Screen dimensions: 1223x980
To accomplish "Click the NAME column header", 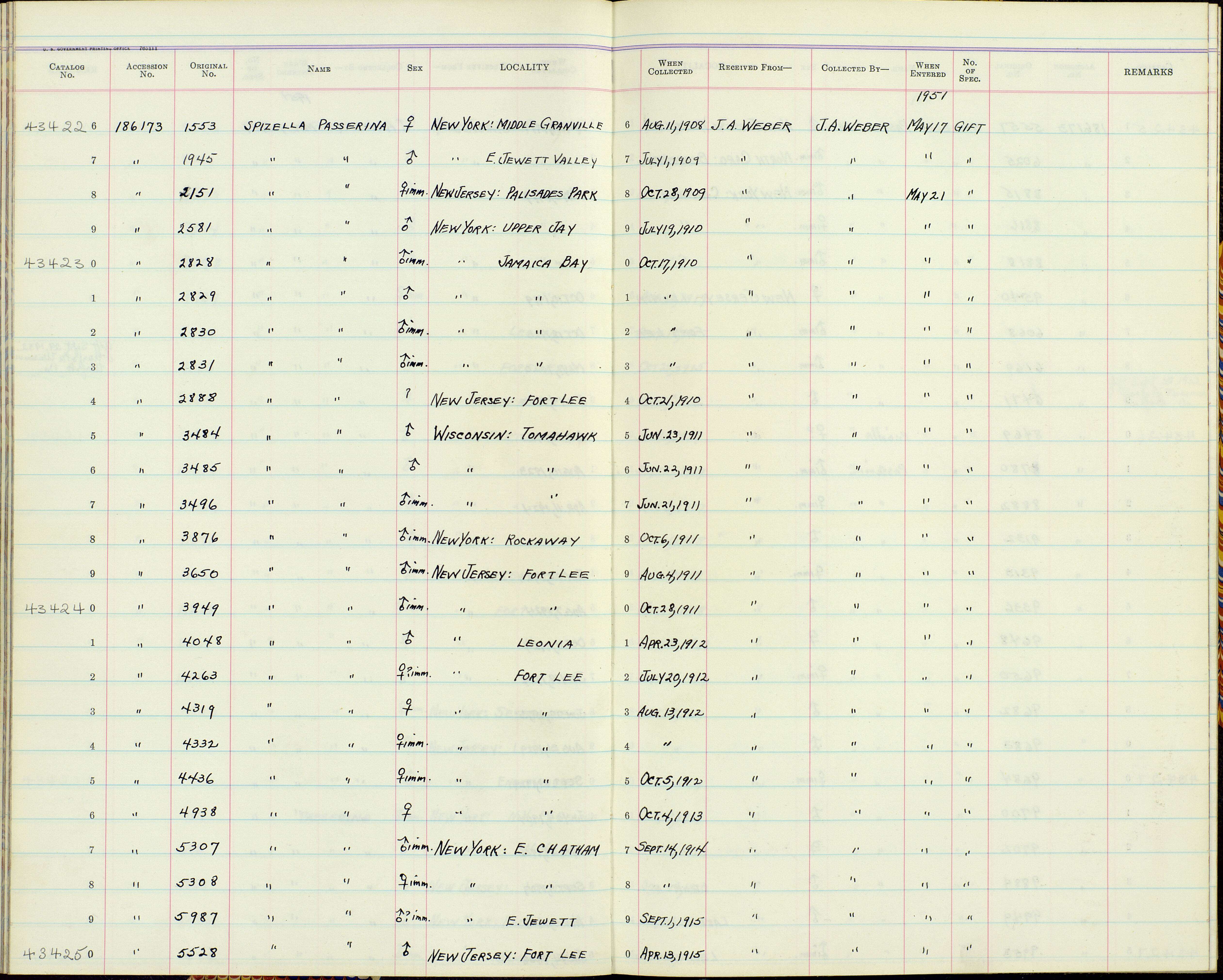I will [x=319, y=69].
